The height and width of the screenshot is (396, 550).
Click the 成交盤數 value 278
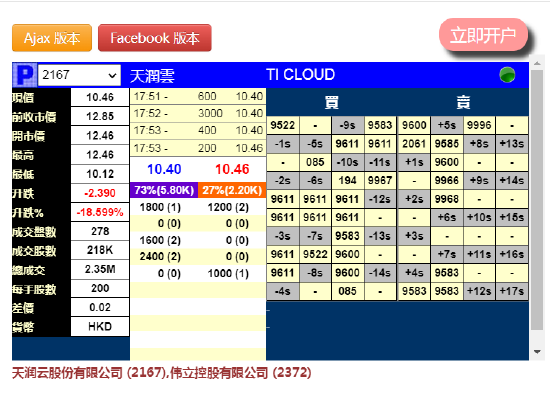tap(100, 231)
